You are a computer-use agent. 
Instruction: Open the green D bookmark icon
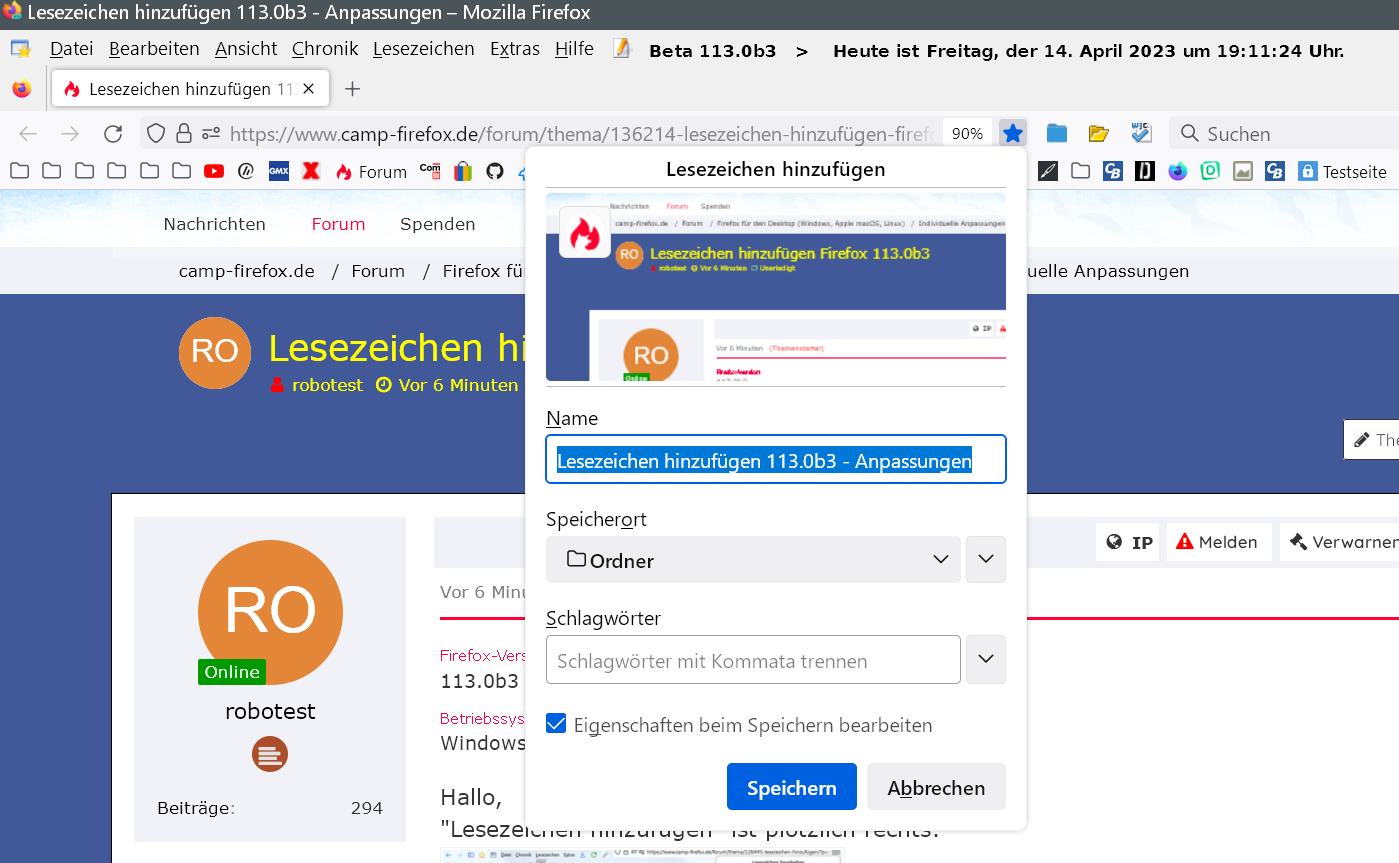[1210, 171]
